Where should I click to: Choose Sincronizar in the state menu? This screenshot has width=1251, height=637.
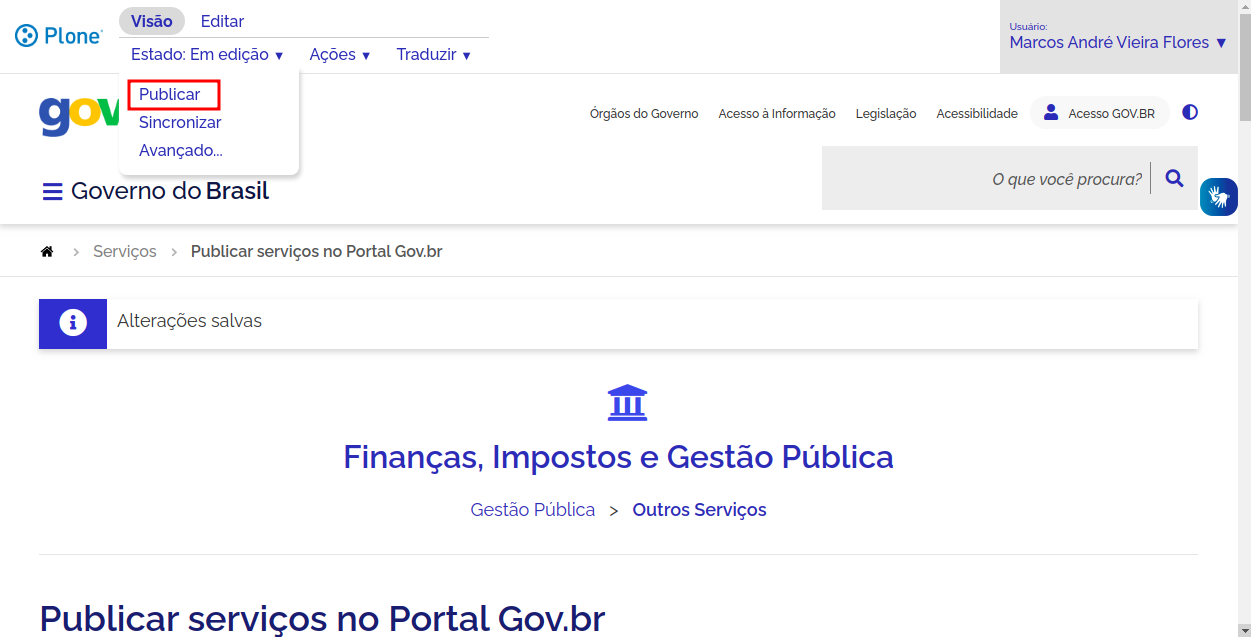(x=180, y=123)
